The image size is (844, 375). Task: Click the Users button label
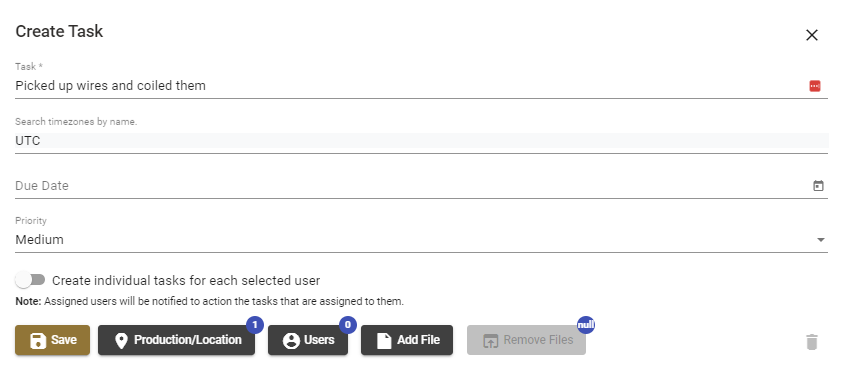(319, 340)
